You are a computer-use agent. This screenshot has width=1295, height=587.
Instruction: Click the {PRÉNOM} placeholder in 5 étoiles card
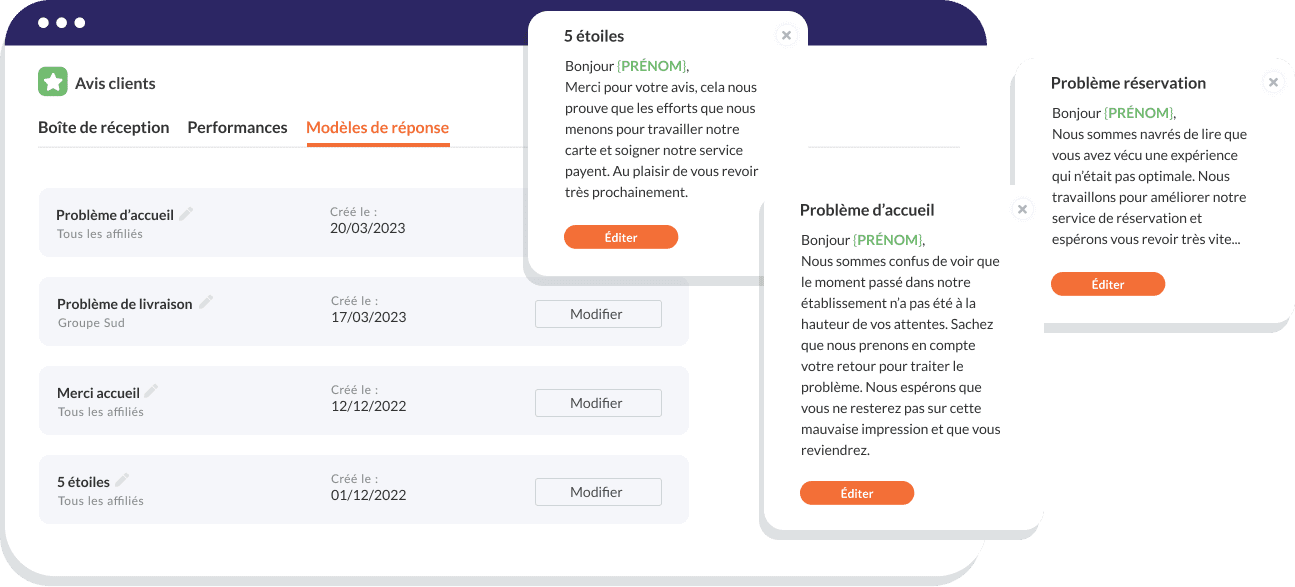click(x=652, y=66)
